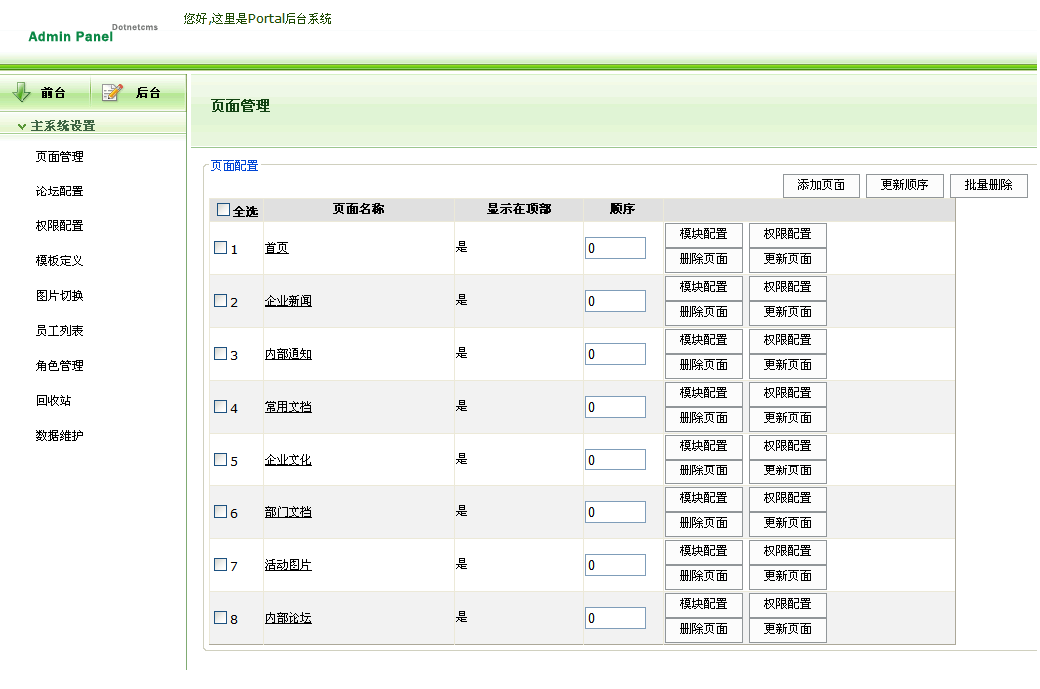
Task: Click 删除页面 for the 企业新闻 row
Action: (x=704, y=313)
